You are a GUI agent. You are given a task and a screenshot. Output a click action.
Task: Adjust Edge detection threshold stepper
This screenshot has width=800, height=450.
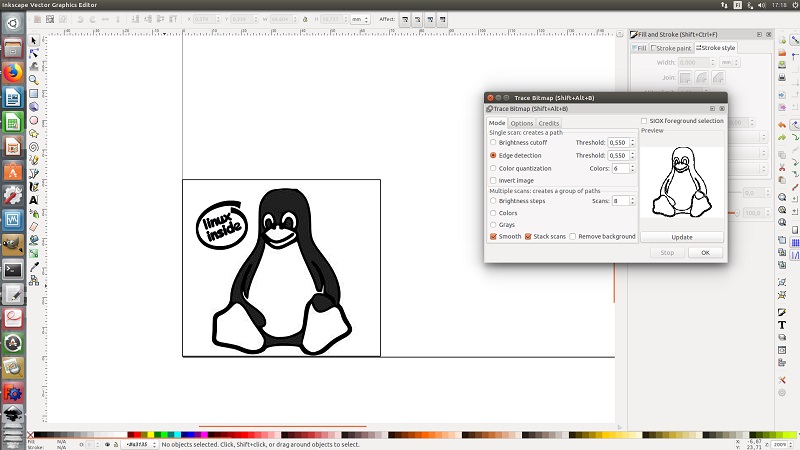[x=632, y=155]
